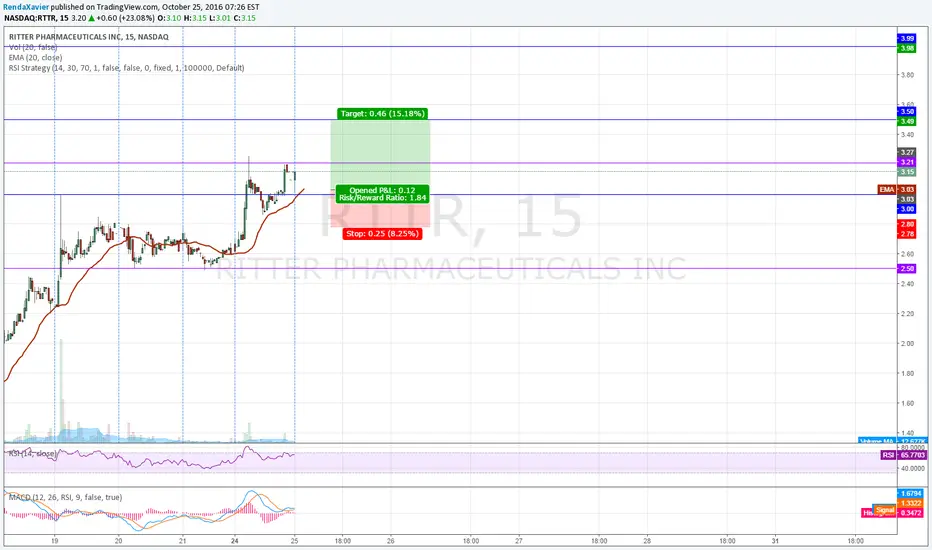This screenshot has width=932, height=550.
Task: Click the orange 1.3322 signal value label
Action: pos(910,503)
